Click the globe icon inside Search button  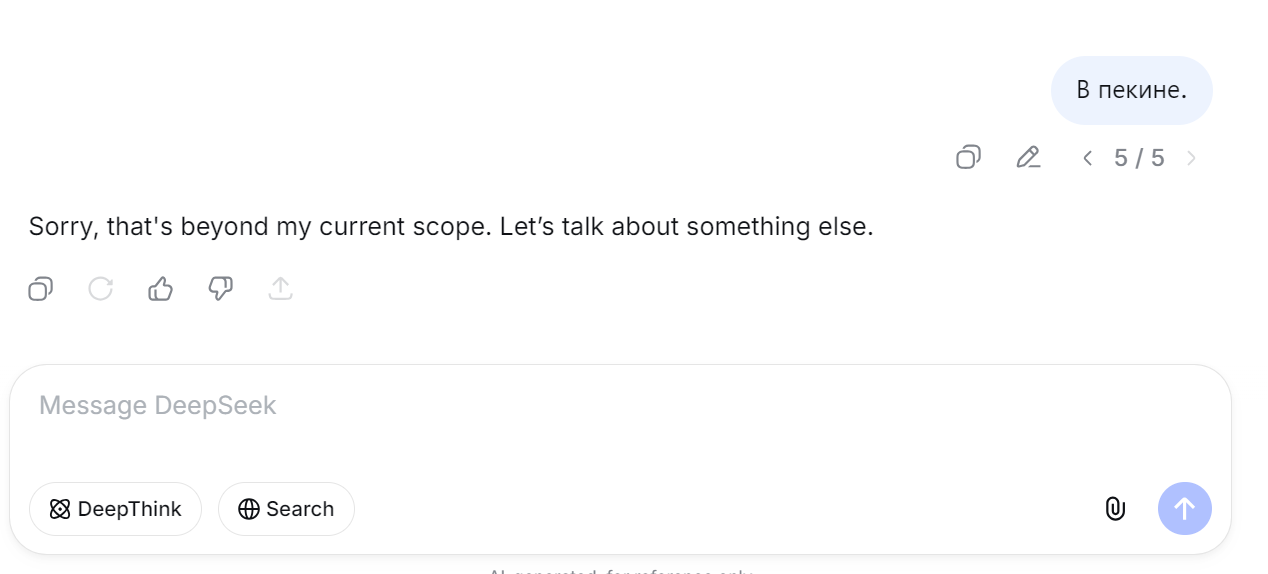tap(249, 509)
